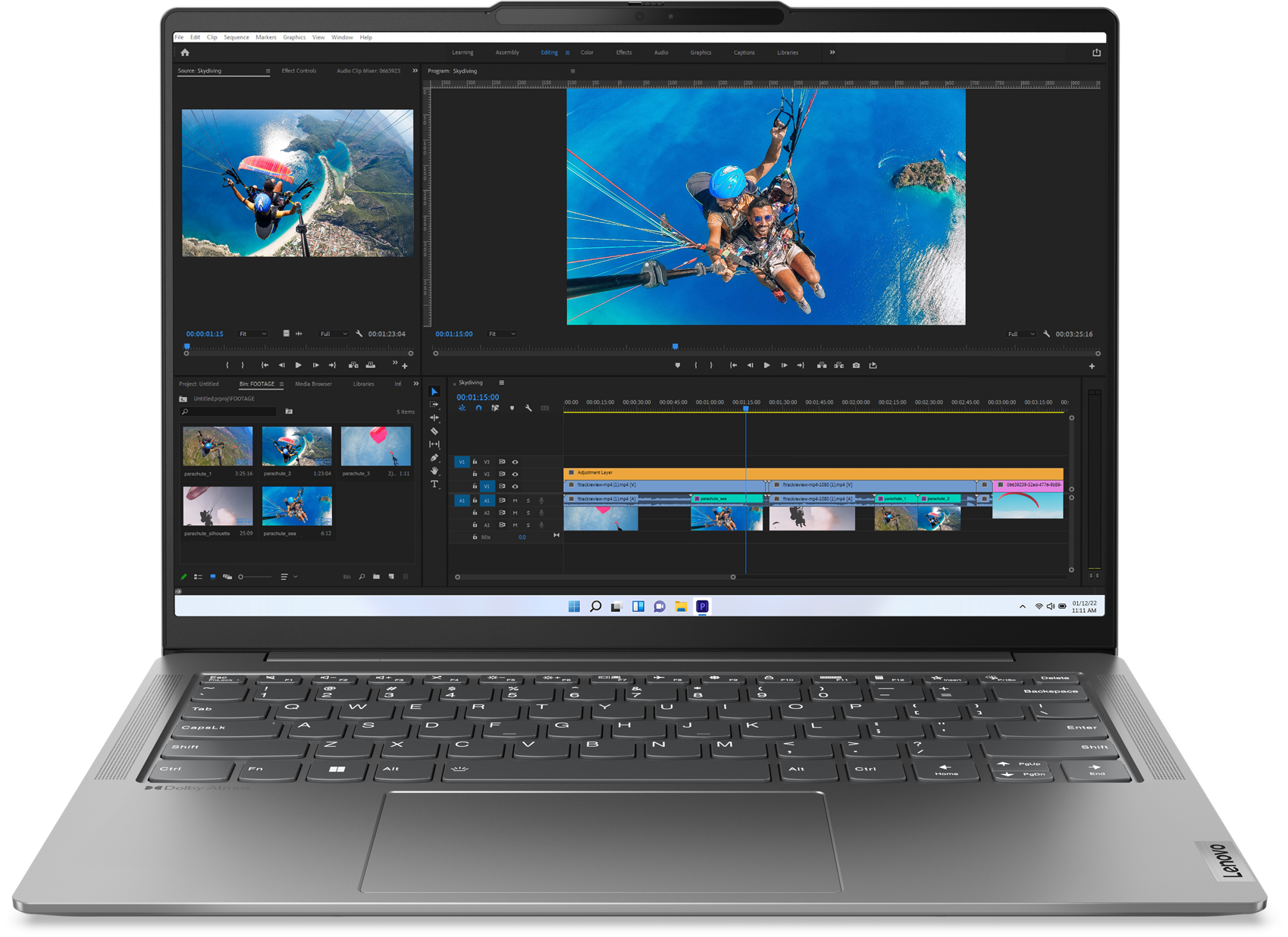The height and width of the screenshot is (937, 1288).
Task: Switch project panel to list view
Action: [198, 577]
